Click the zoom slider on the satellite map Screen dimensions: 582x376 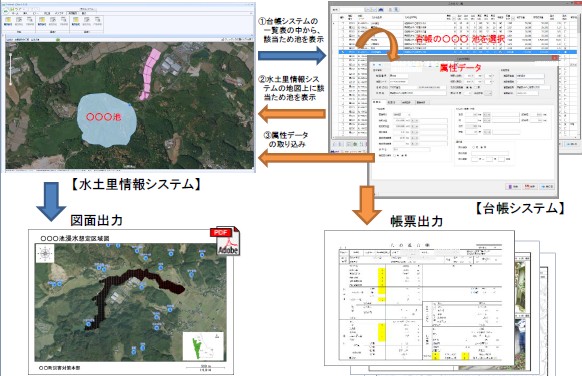tap(11, 69)
